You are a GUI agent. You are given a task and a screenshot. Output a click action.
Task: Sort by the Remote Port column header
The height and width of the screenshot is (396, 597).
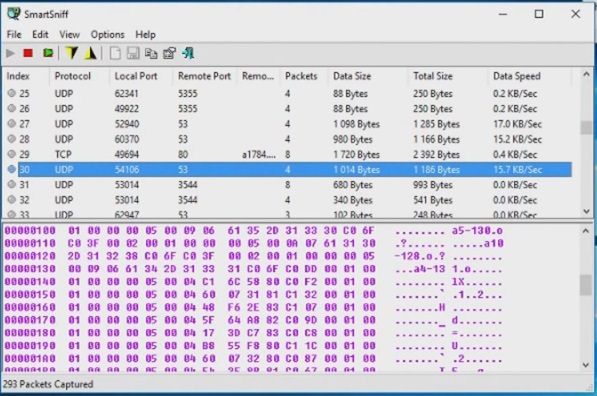pyautogui.click(x=205, y=76)
